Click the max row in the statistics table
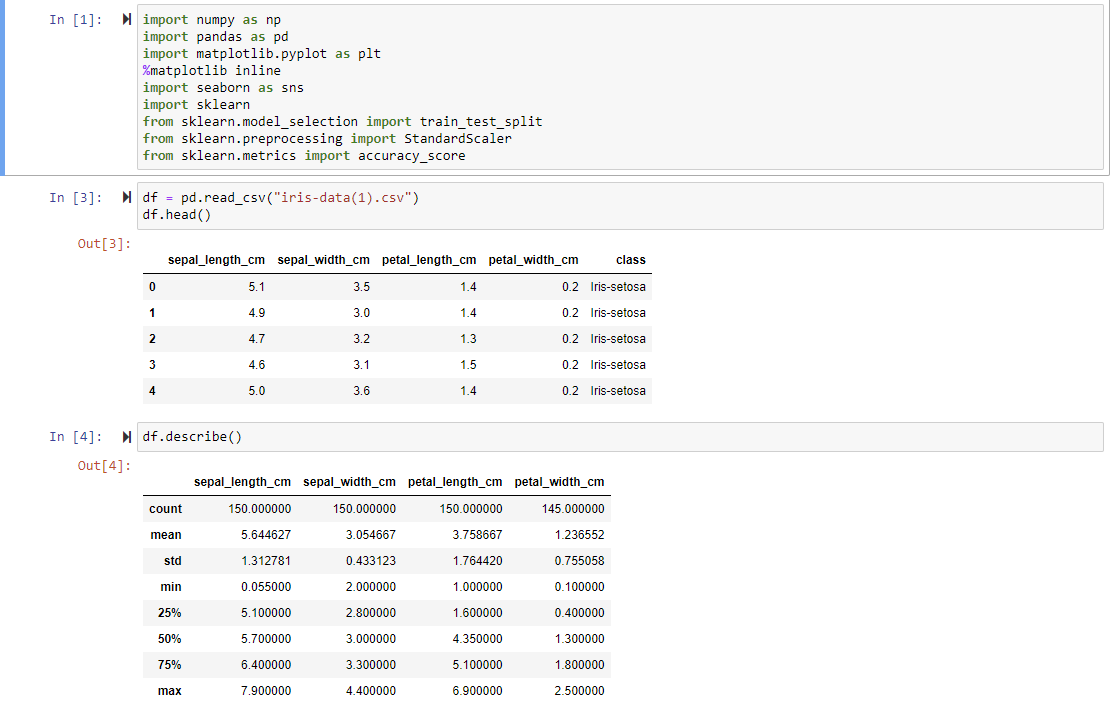Viewport: 1118px width, 707px height. [x=170, y=690]
